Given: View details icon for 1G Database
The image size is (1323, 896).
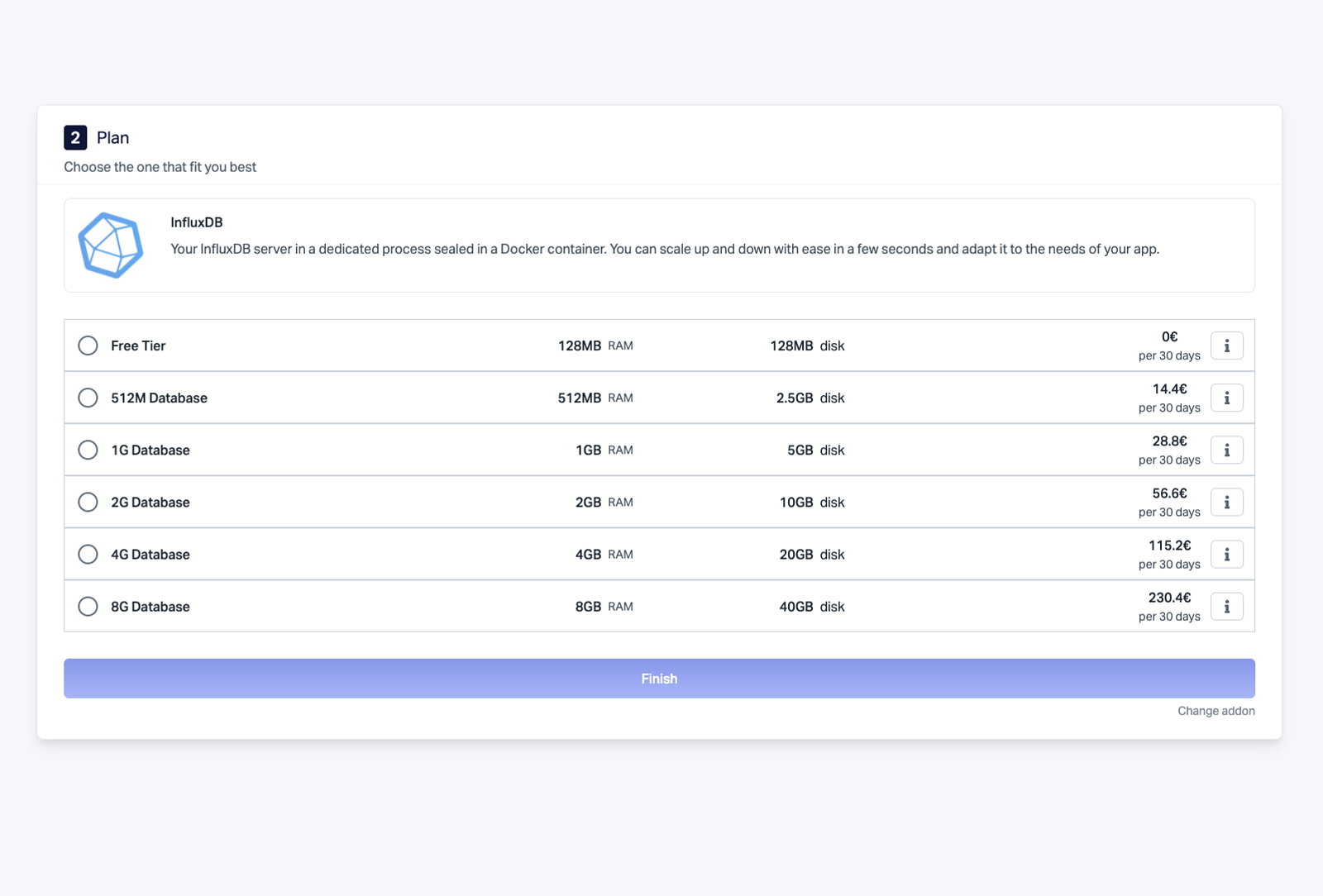Looking at the screenshot, I should pos(1226,450).
